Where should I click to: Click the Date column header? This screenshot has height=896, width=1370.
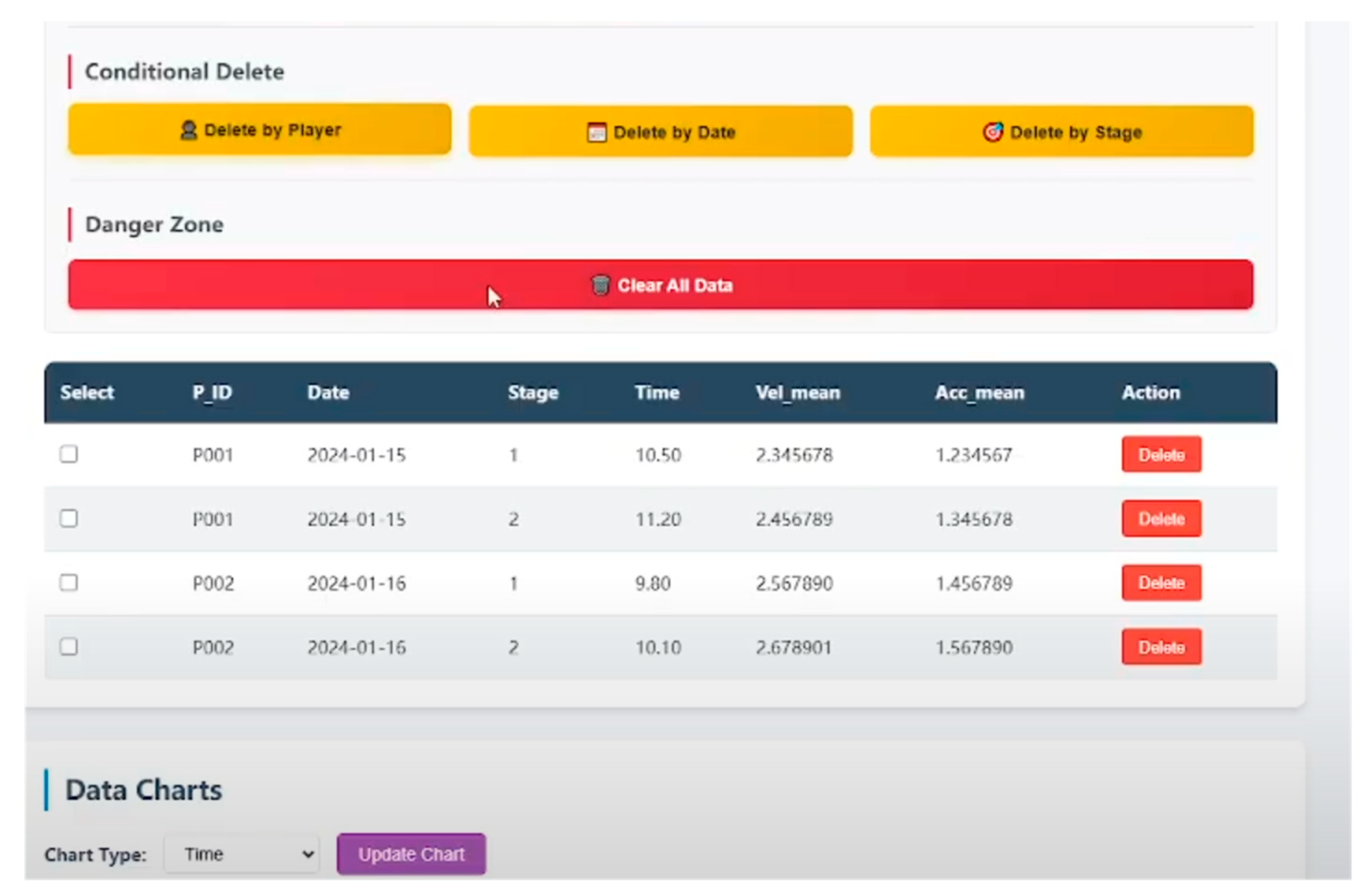328,393
